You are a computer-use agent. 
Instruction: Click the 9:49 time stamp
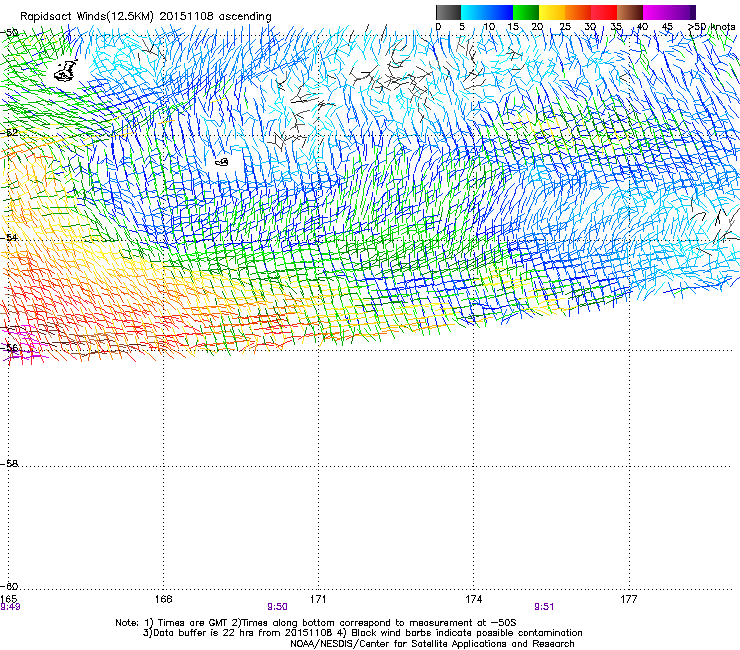pyautogui.click(x=10, y=607)
